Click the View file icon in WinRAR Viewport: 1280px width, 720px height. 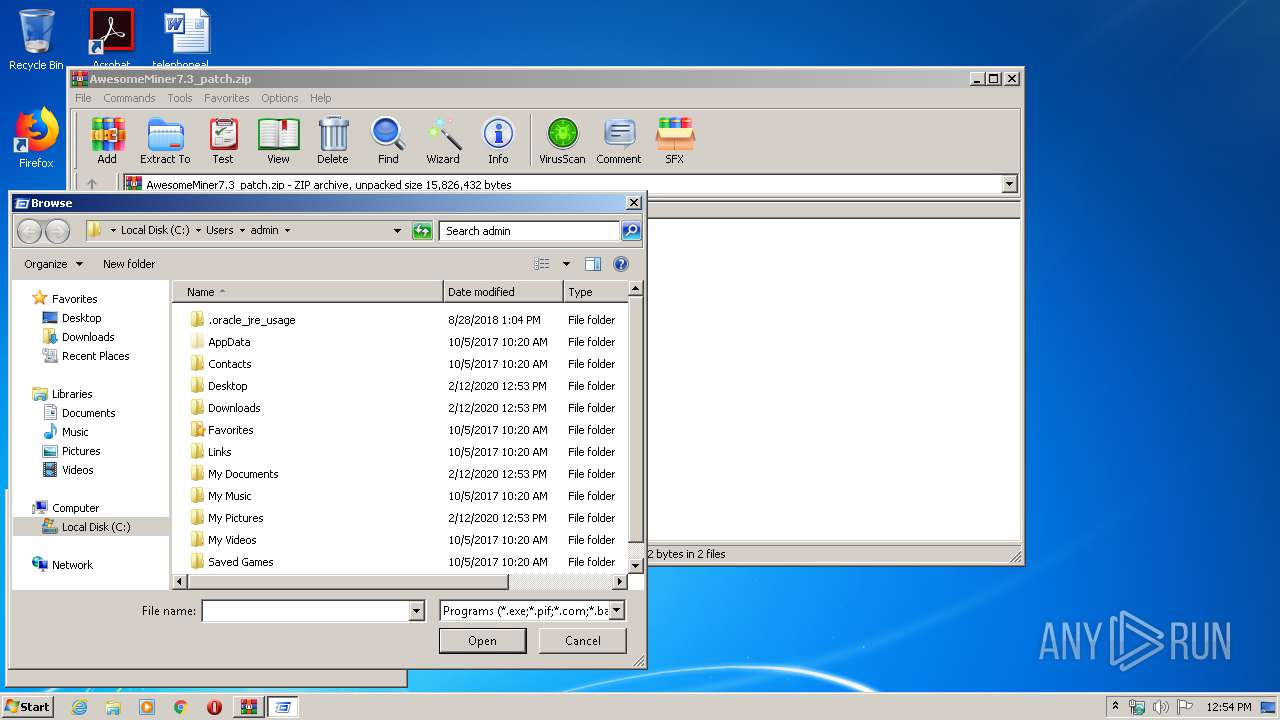click(278, 140)
